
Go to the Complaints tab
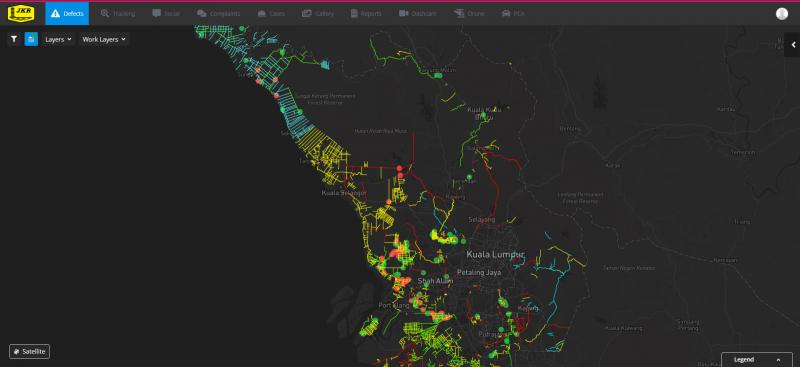(x=218, y=14)
